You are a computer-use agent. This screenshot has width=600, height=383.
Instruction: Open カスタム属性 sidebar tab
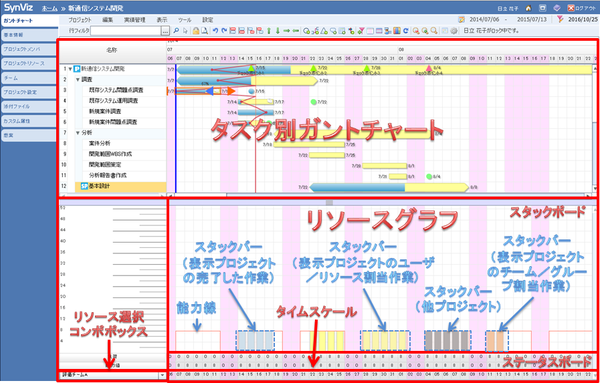coord(29,121)
